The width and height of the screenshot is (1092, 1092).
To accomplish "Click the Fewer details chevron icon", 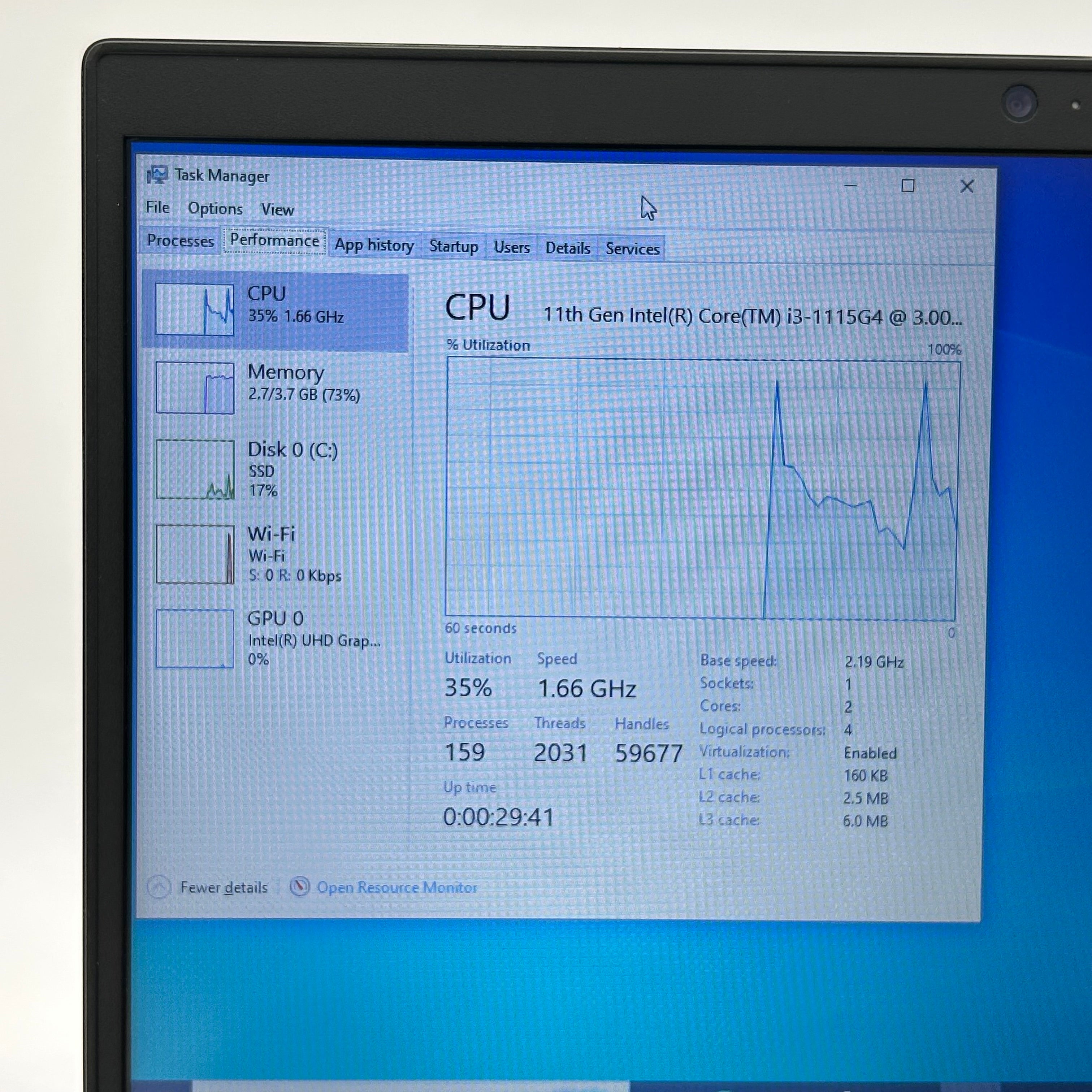I will coord(159,887).
